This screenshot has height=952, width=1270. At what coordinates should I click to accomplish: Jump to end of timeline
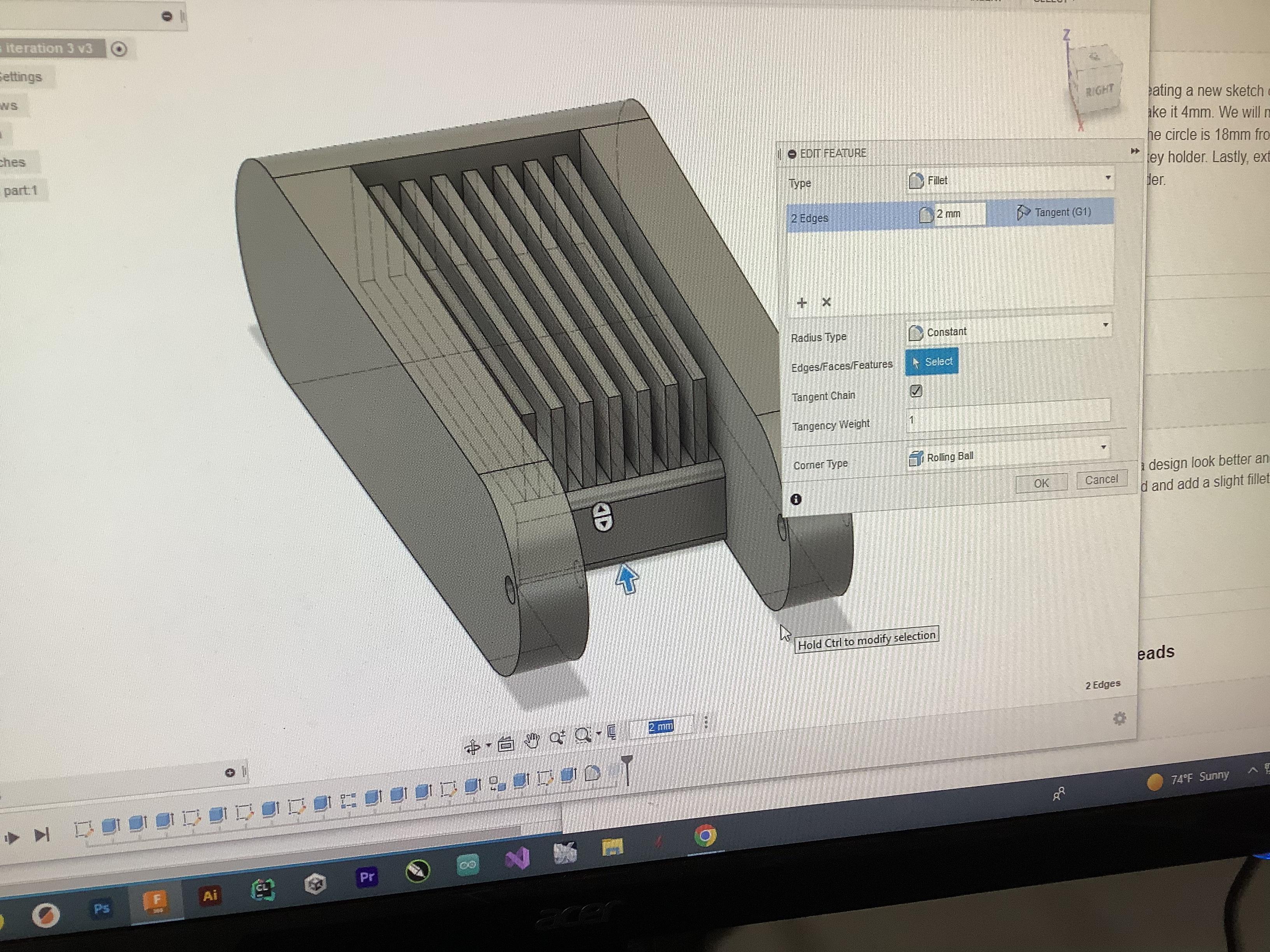pyautogui.click(x=41, y=835)
